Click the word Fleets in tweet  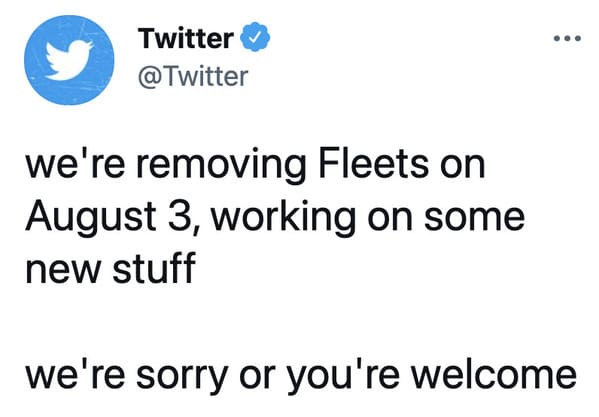[x=373, y=164]
